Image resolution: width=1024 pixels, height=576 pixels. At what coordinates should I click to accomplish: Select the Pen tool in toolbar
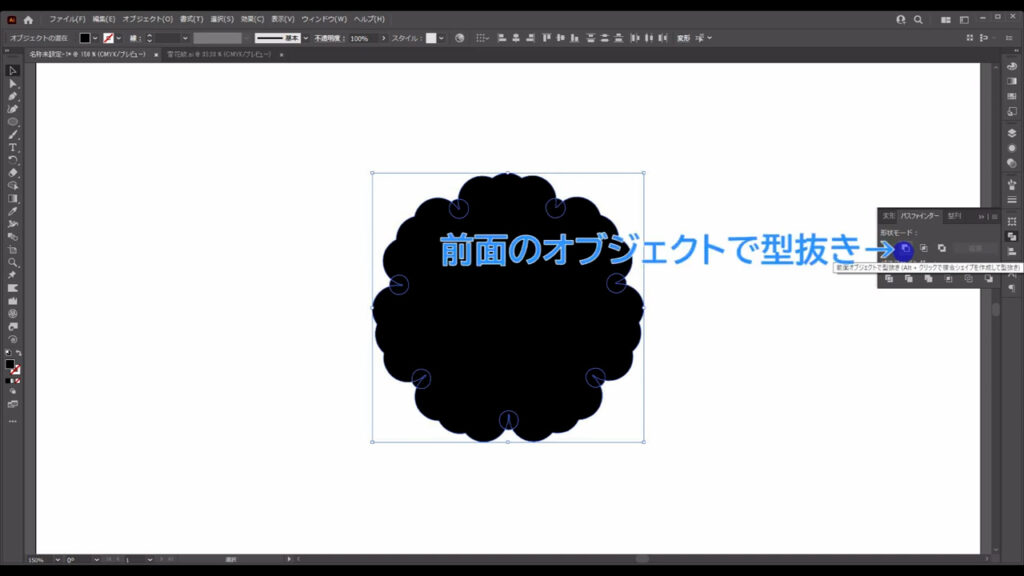click(13, 96)
